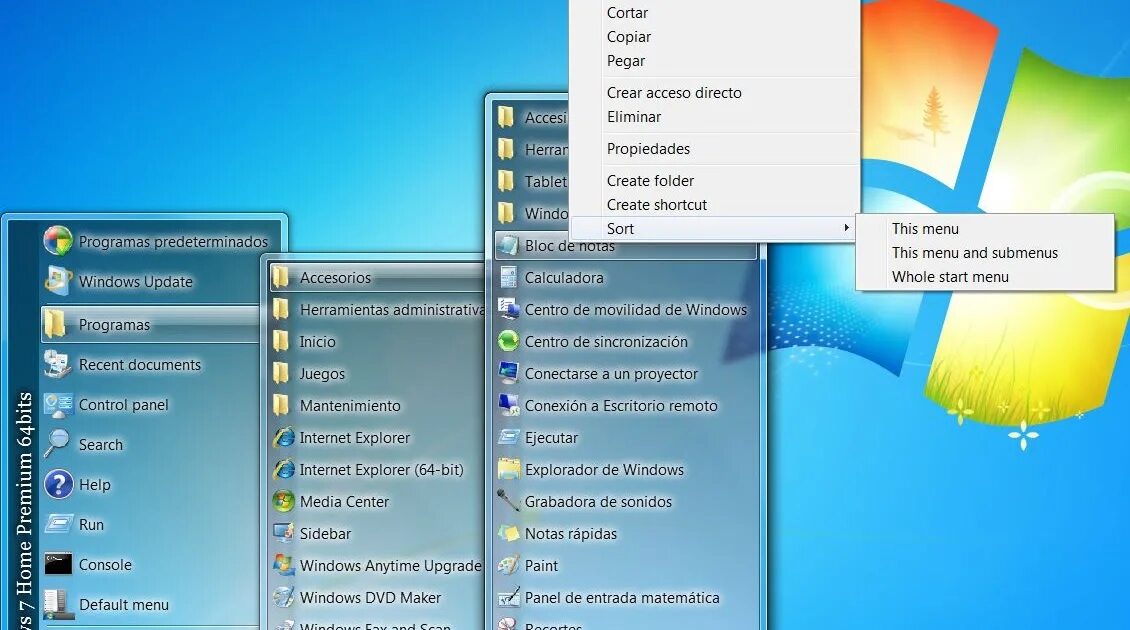This screenshot has width=1130, height=630.
Task: Open the Accesorios folder submenu
Action: (378, 278)
